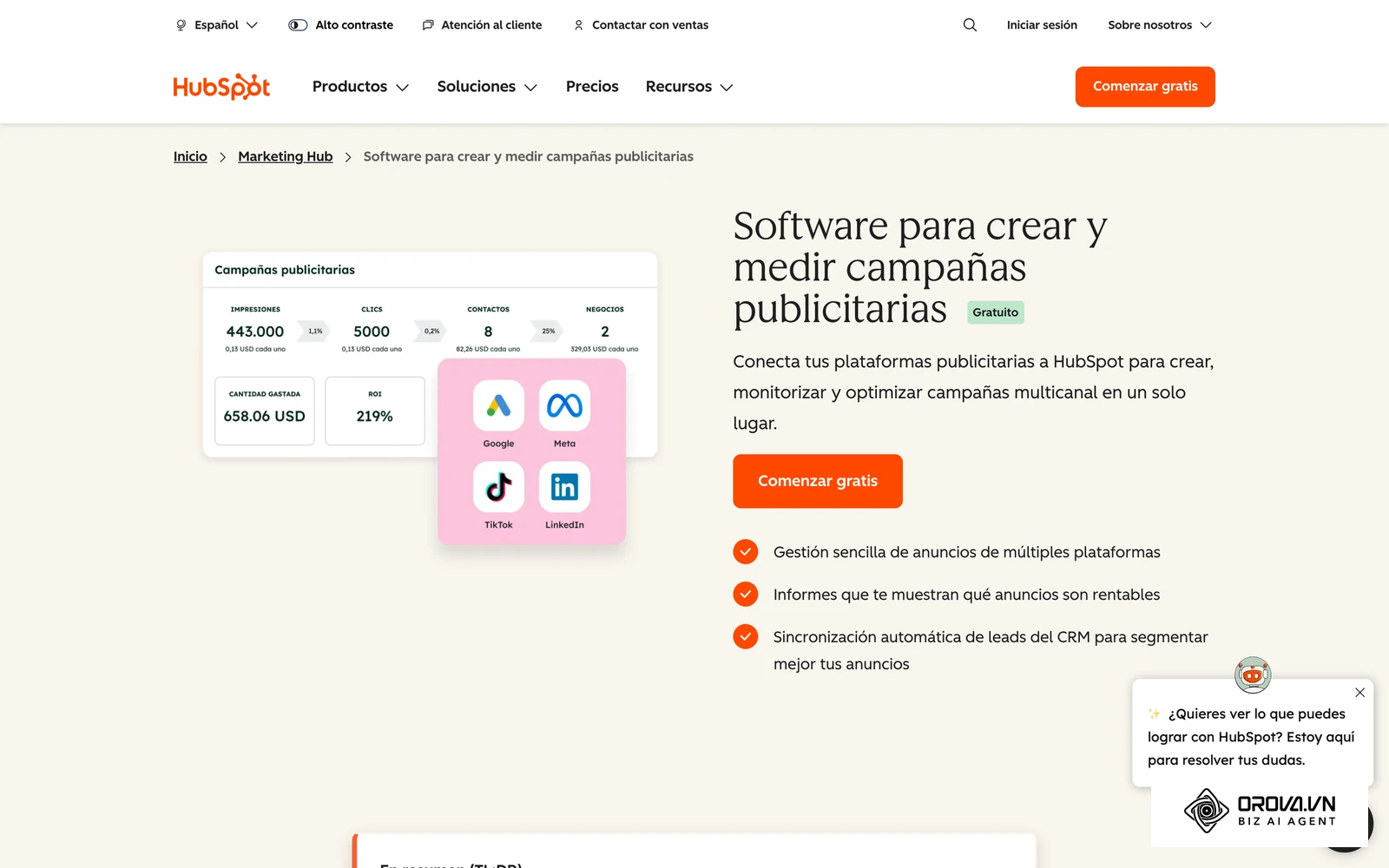1389x868 pixels.
Task: Go to Inicio breadcrumb
Action: click(190, 156)
